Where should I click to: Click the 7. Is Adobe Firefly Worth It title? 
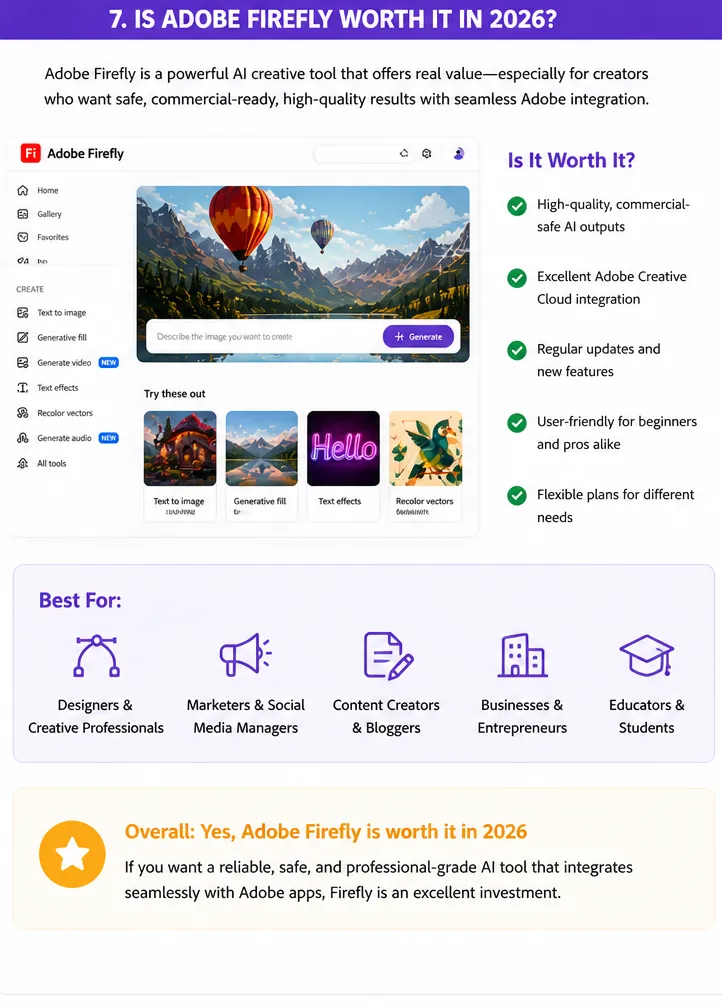point(332,19)
